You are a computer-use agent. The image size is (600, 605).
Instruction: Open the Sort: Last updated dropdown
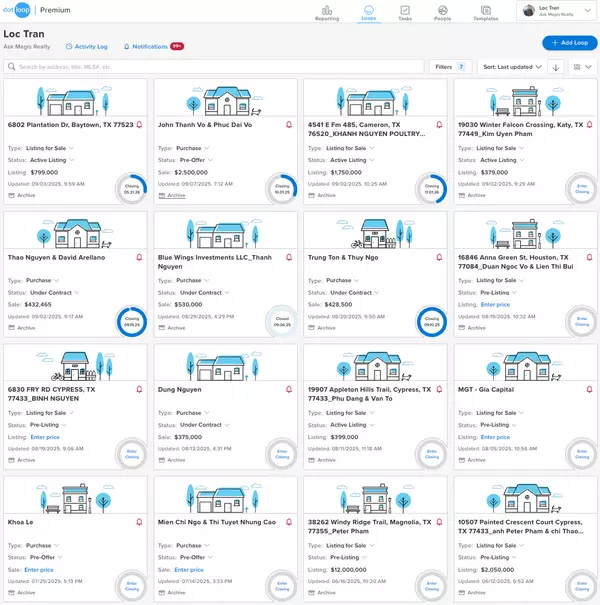(x=512, y=67)
